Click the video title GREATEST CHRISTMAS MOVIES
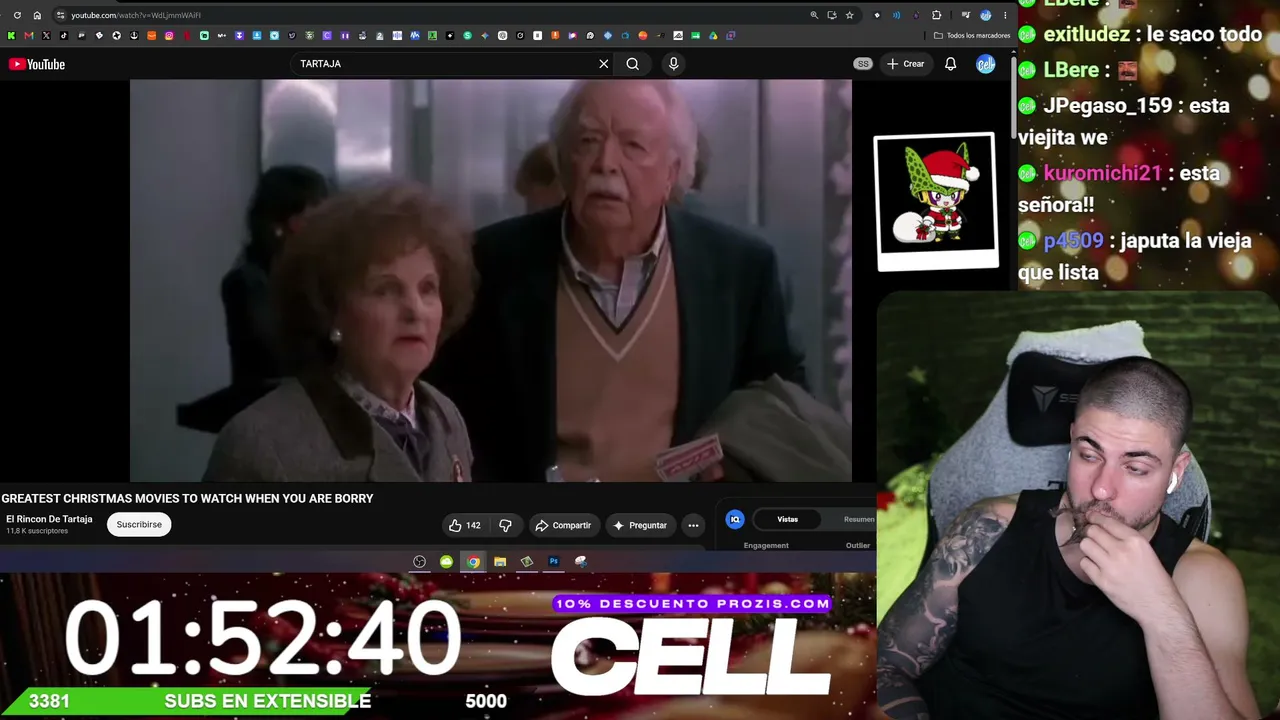The height and width of the screenshot is (720, 1280). point(187,498)
